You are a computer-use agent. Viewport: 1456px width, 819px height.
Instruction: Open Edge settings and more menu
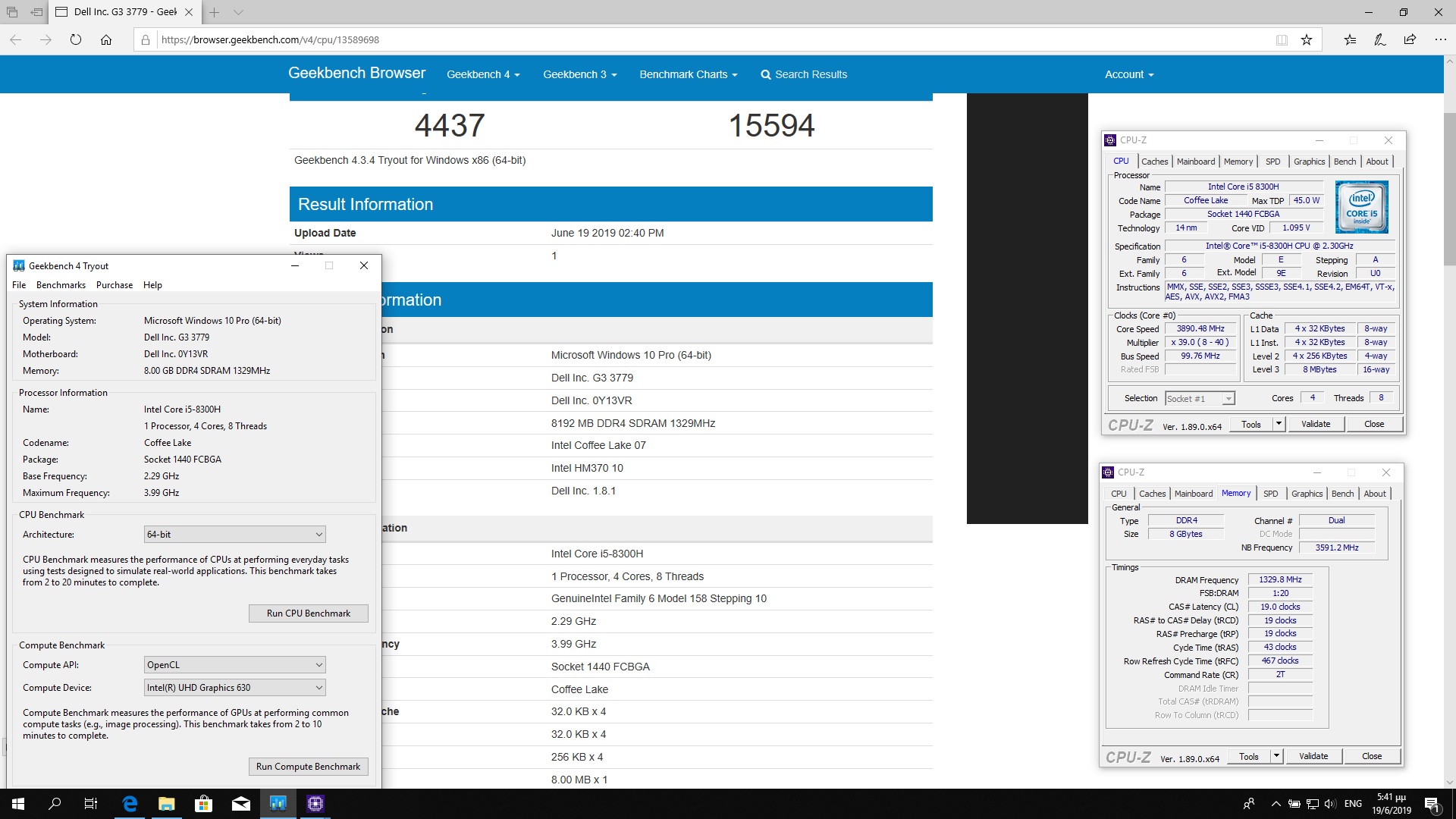point(1440,39)
